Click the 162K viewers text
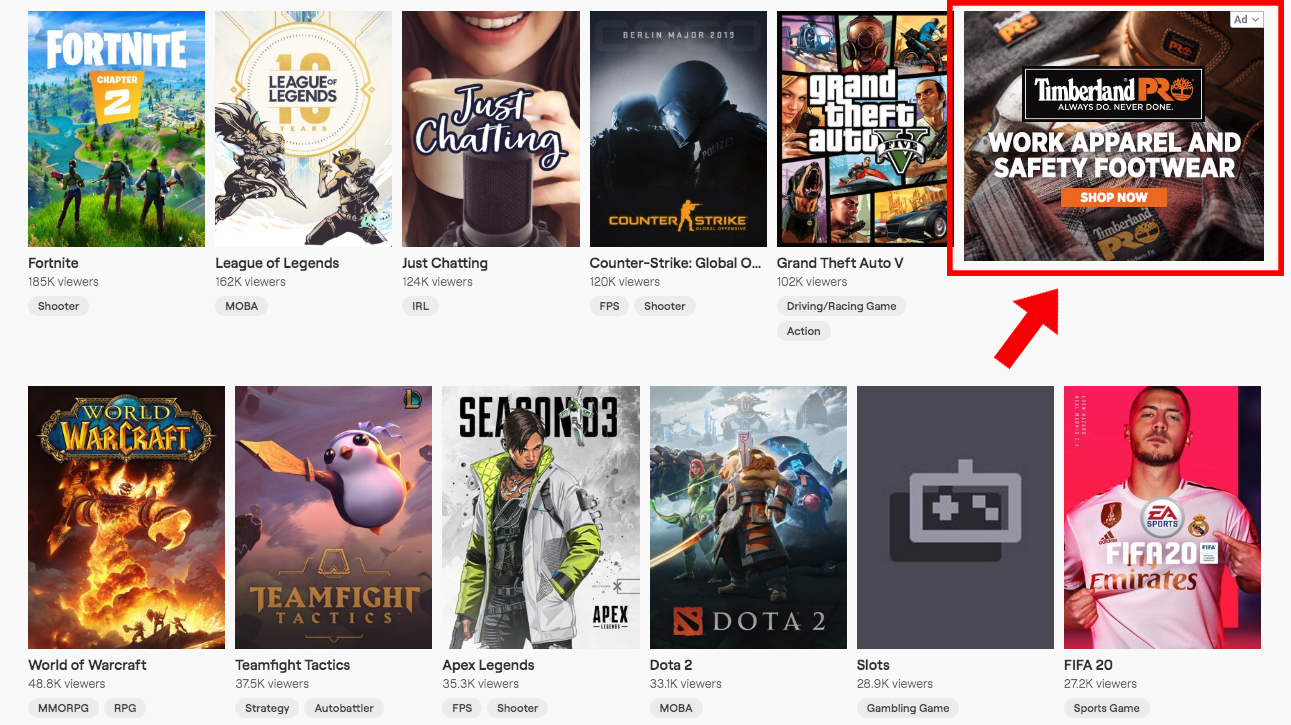The width and height of the screenshot is (1291, 725). 250,282
